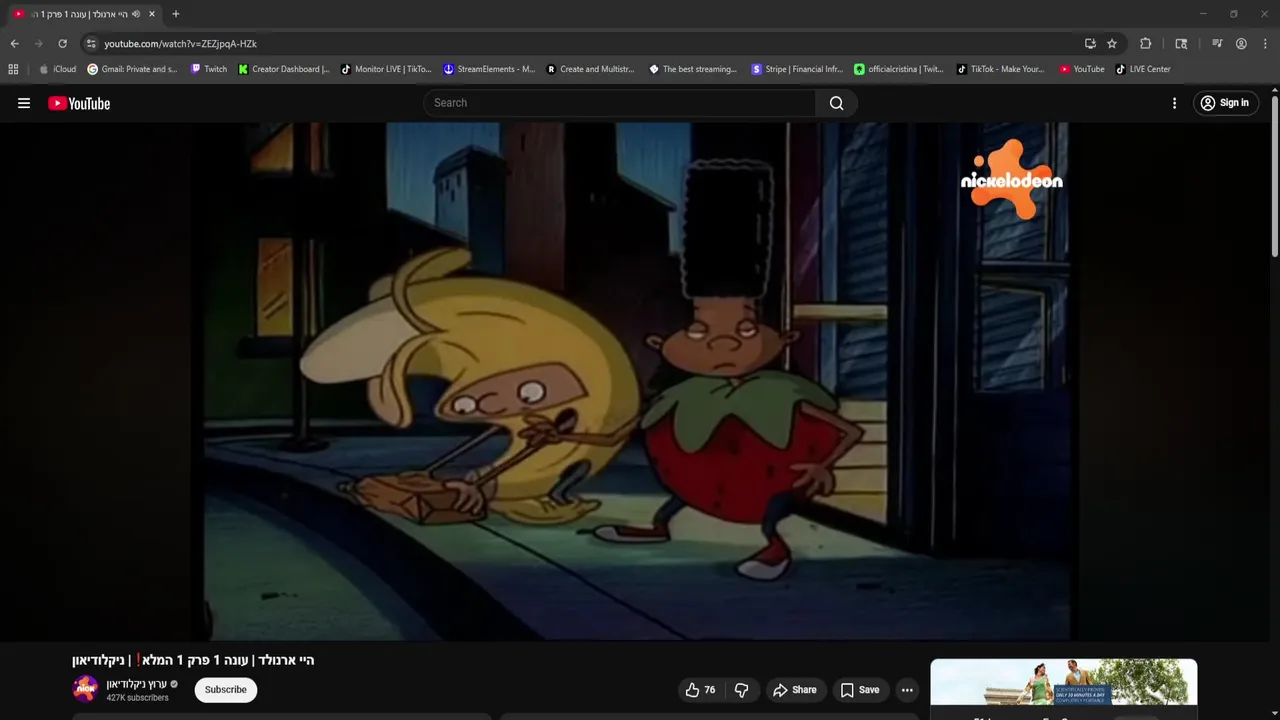Open the tab search icon in toolbar

click(1181, 44)
